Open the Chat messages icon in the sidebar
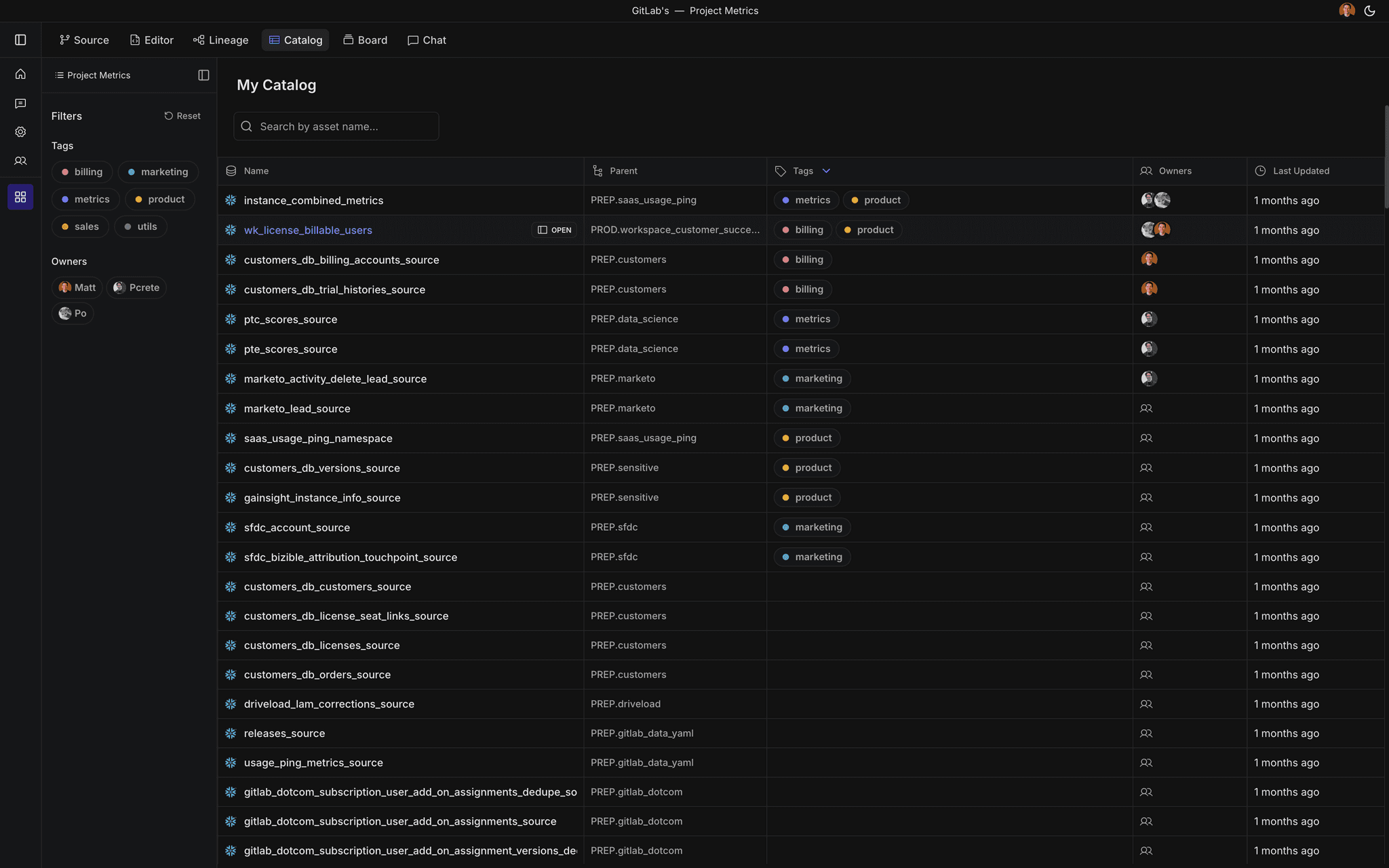 point(20,103)
